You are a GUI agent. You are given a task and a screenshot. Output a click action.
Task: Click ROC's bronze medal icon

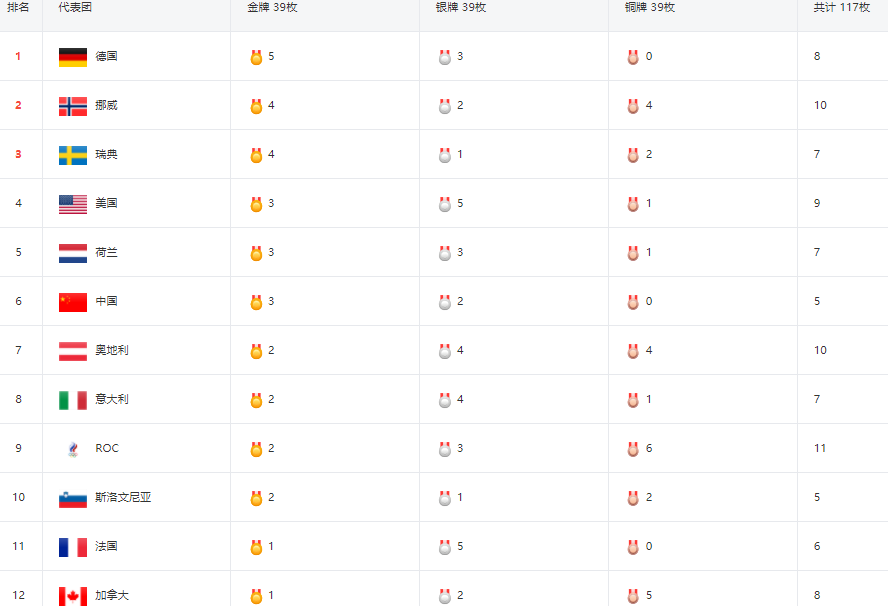tap(633, 449)
